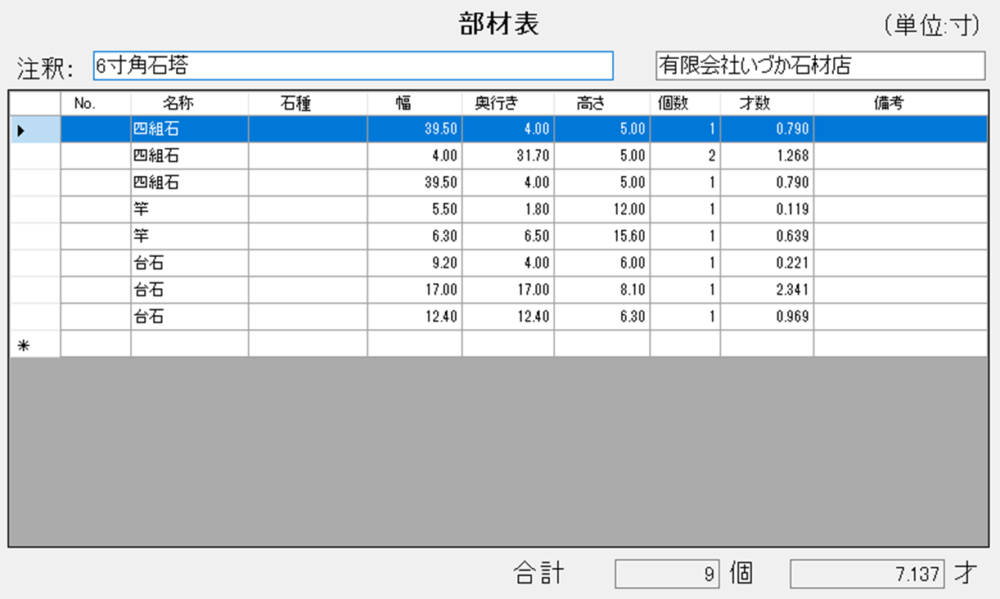Click the current-row arrow indicator in the row header
Screen dimensions: 1000x599
22,129
